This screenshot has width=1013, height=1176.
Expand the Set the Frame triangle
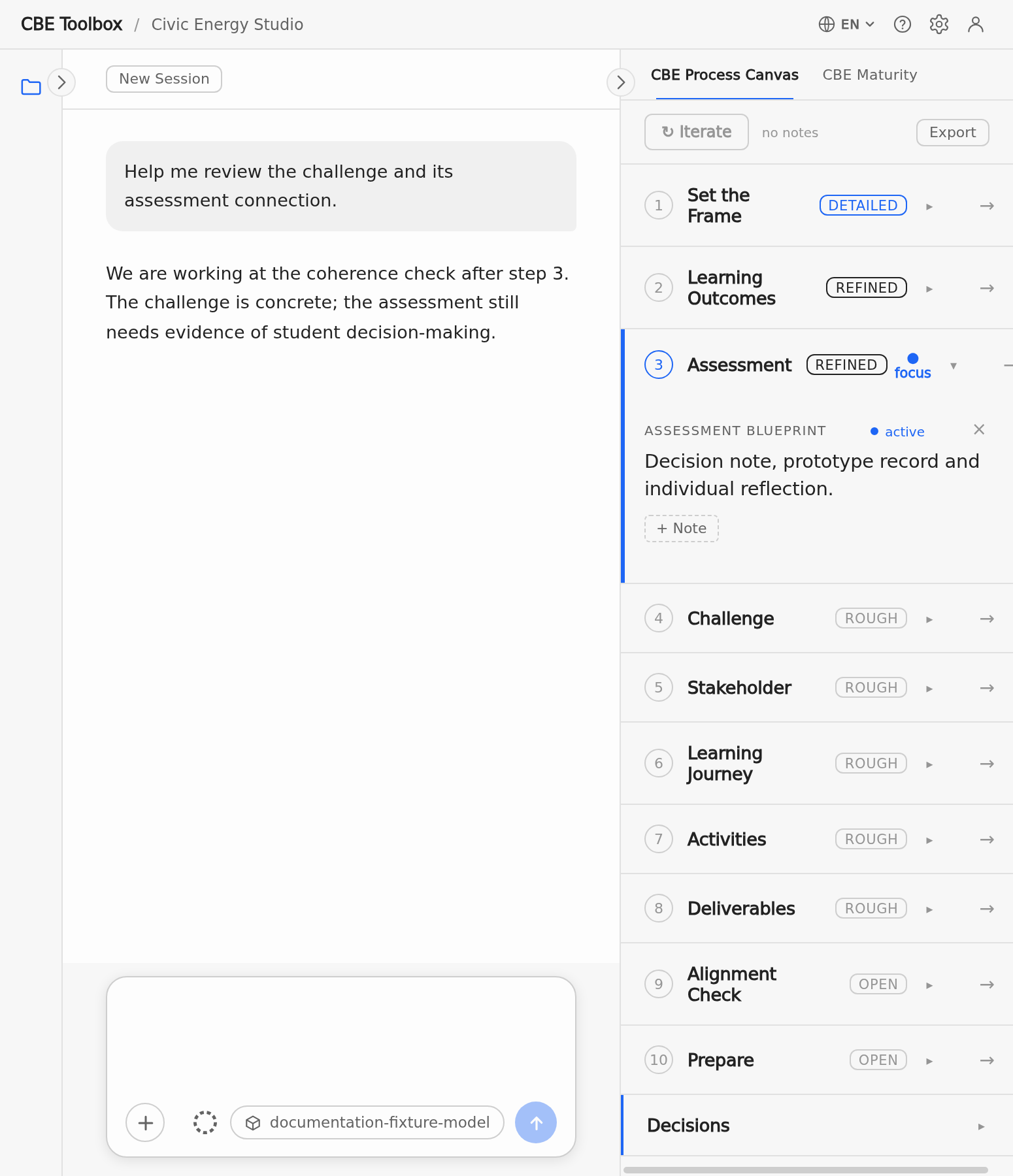[929, 206]
